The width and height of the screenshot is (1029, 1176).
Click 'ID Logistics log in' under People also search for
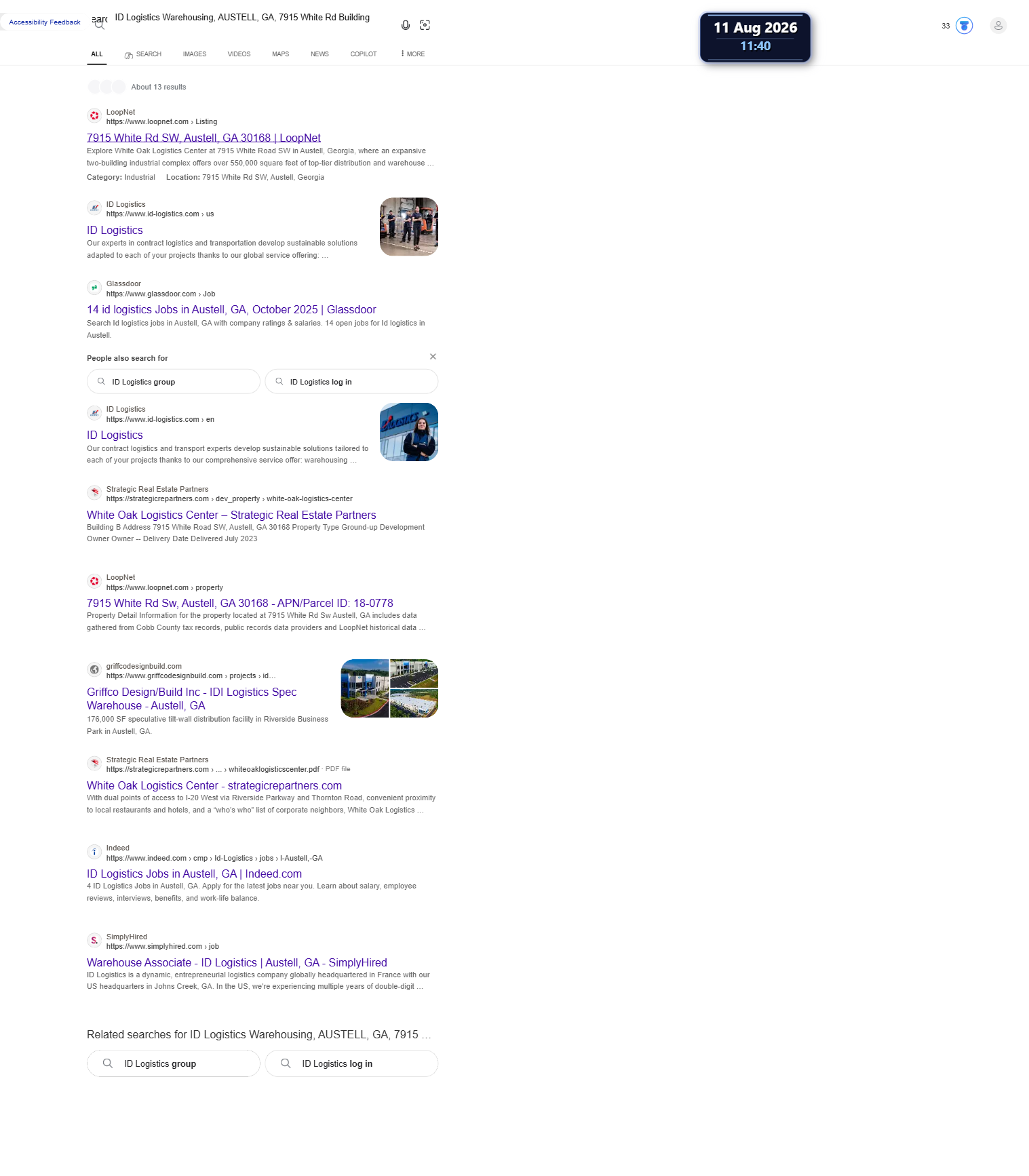click(351, 382)
